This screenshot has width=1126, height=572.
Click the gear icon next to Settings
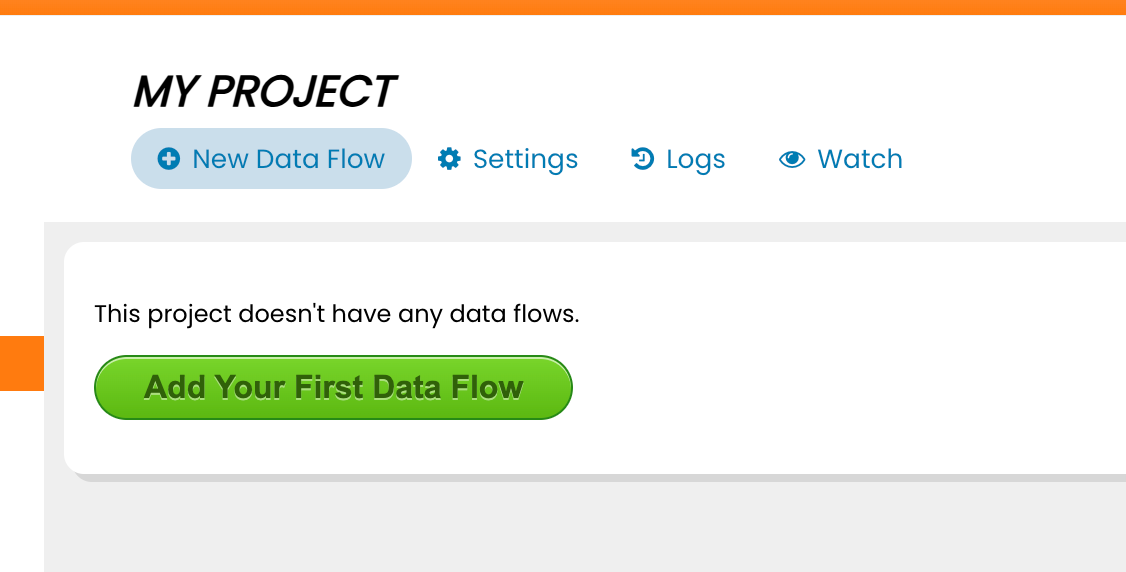(450, 159)
